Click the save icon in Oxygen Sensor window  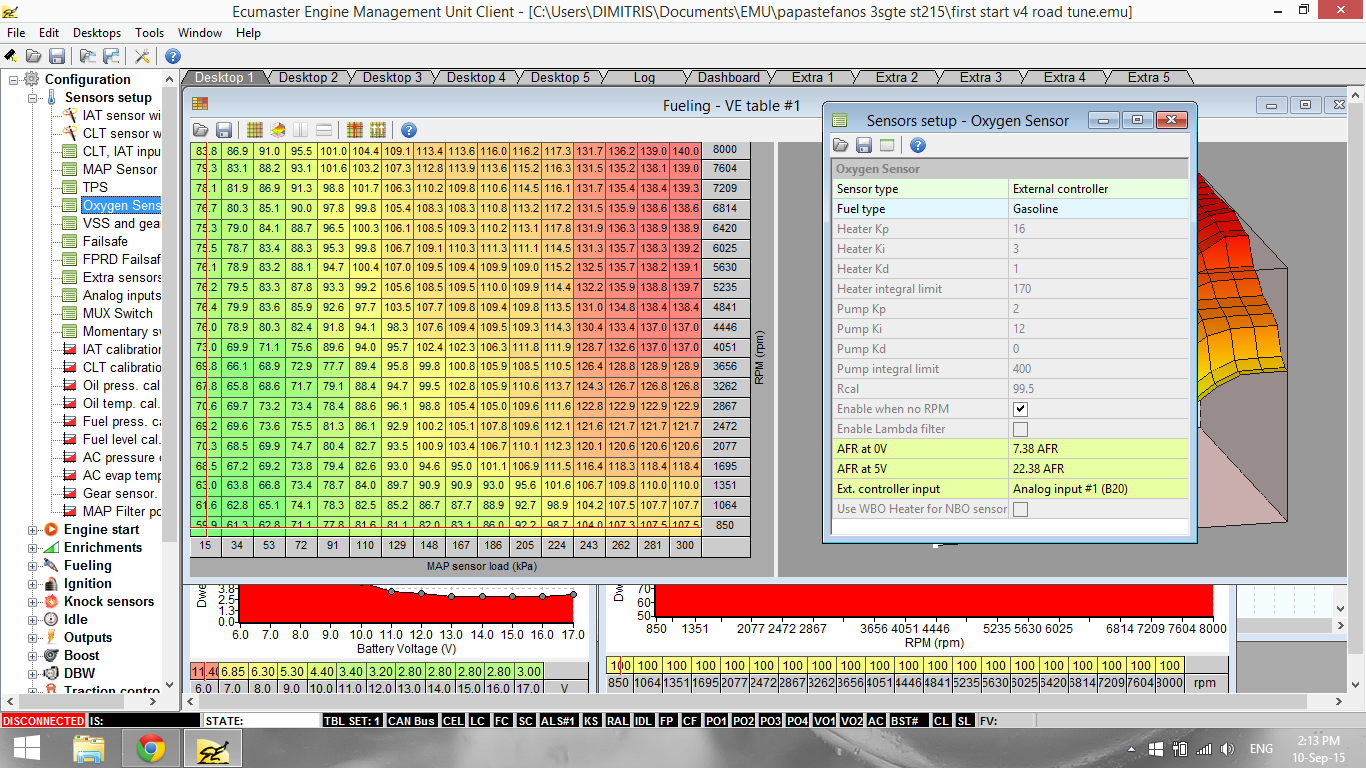coord(864,146)
